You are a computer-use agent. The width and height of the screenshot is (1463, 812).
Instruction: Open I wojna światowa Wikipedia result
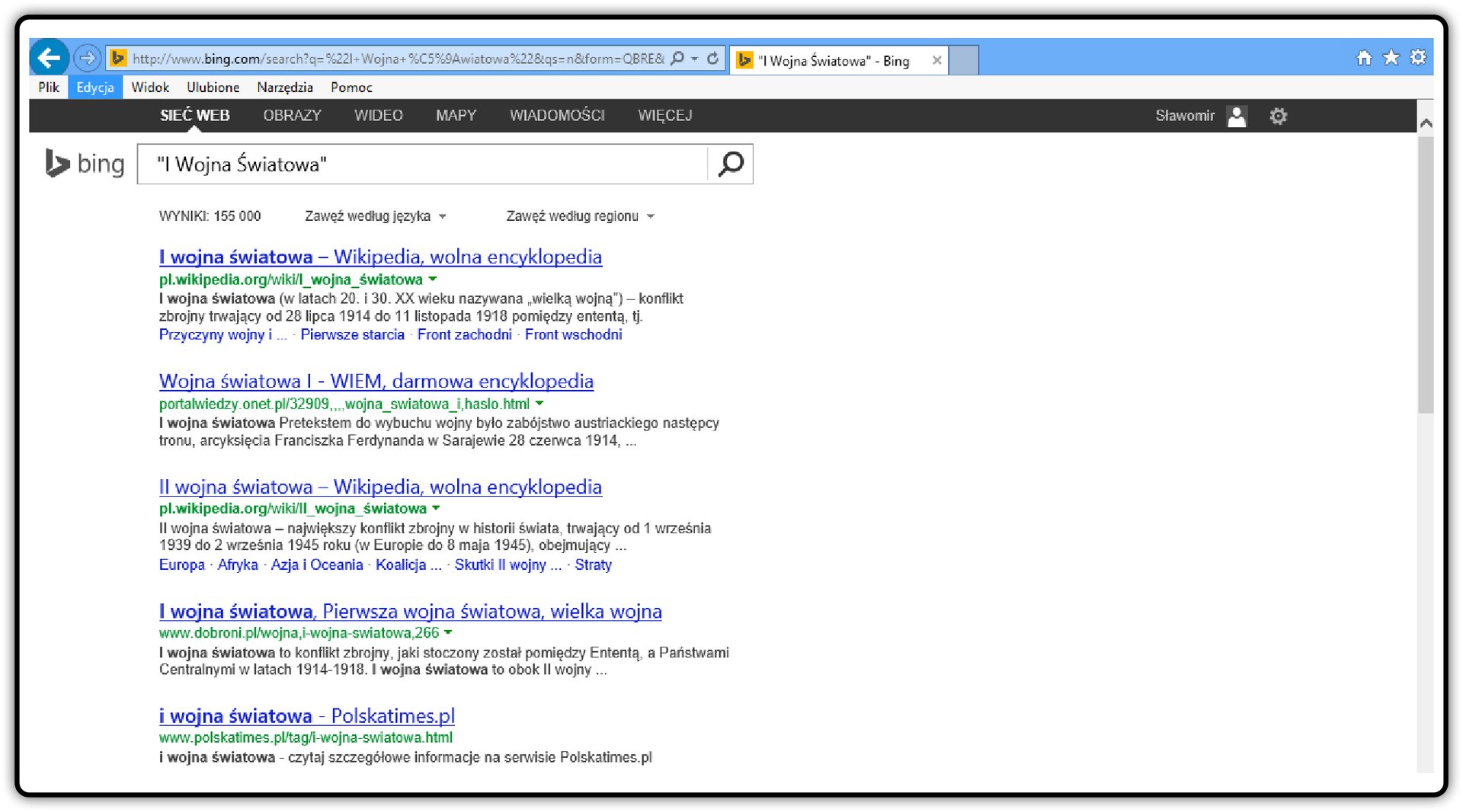click(x=380, y=257)
